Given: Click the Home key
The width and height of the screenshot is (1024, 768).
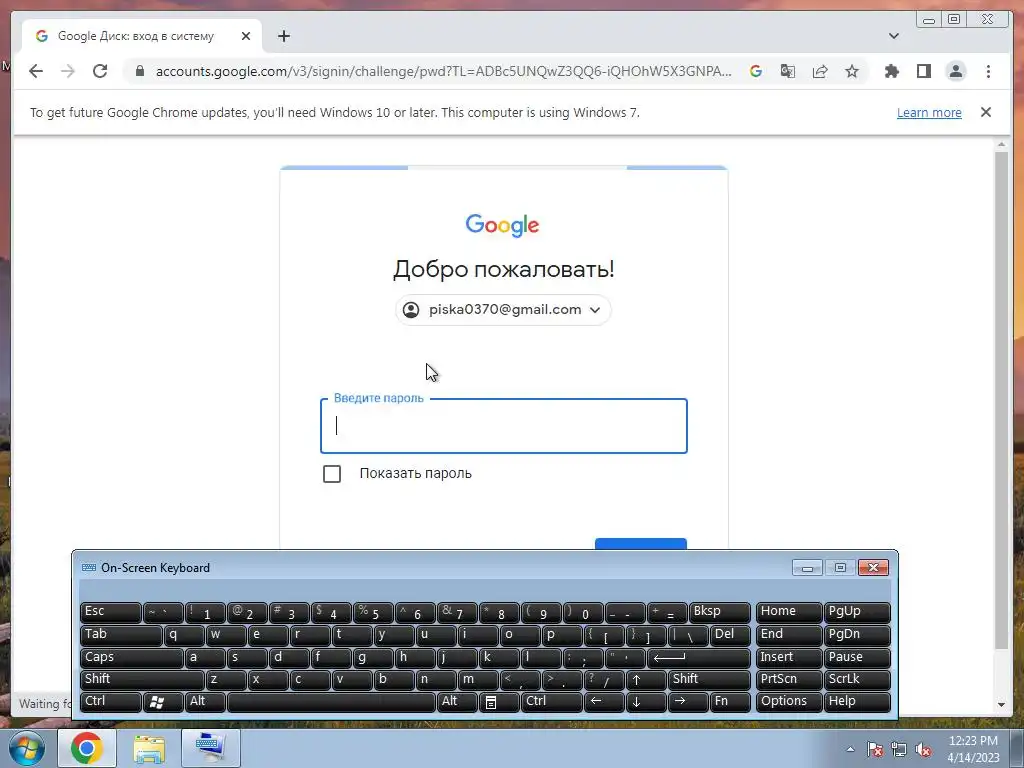Looking at the screenshot, I should 788,612.
